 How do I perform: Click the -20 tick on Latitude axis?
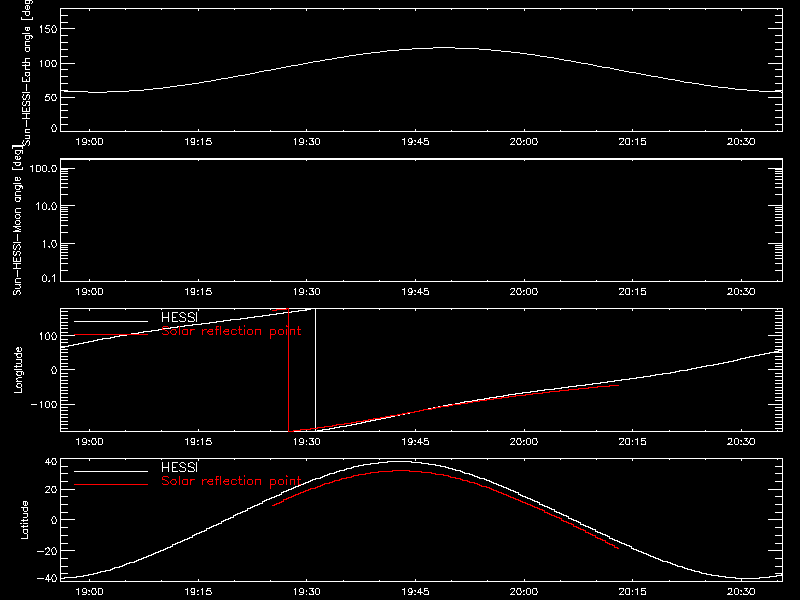[x=47, y=551]
